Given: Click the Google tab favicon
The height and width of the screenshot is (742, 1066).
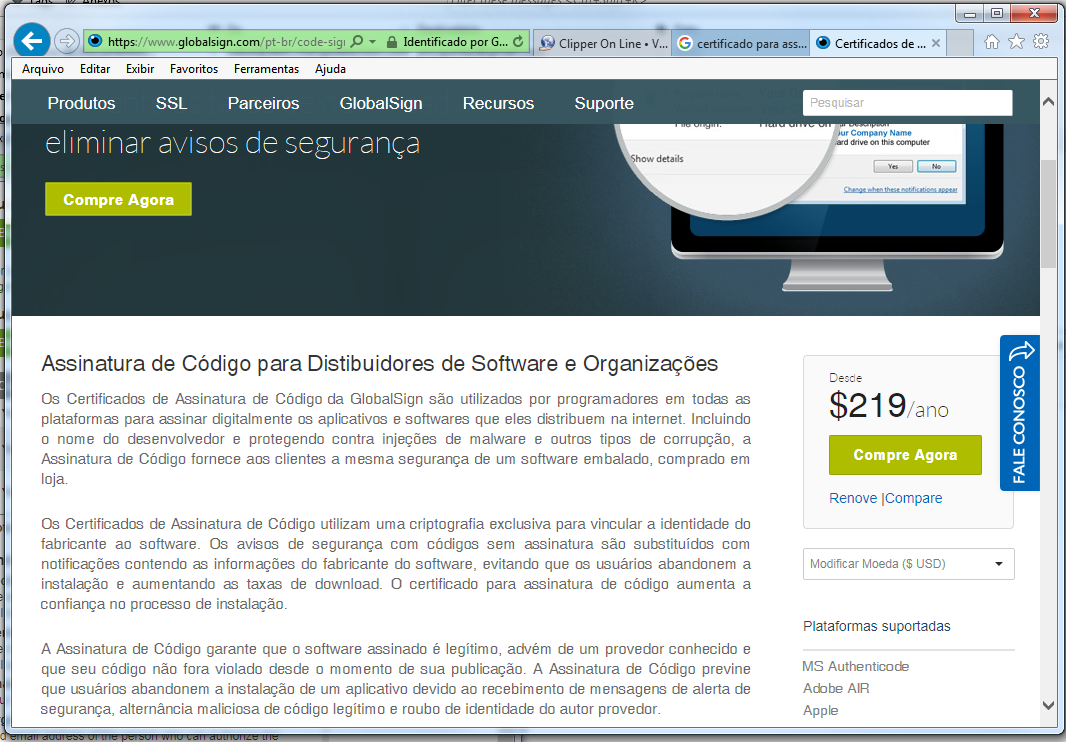Looking at the screenshot, I should [685, 43].
